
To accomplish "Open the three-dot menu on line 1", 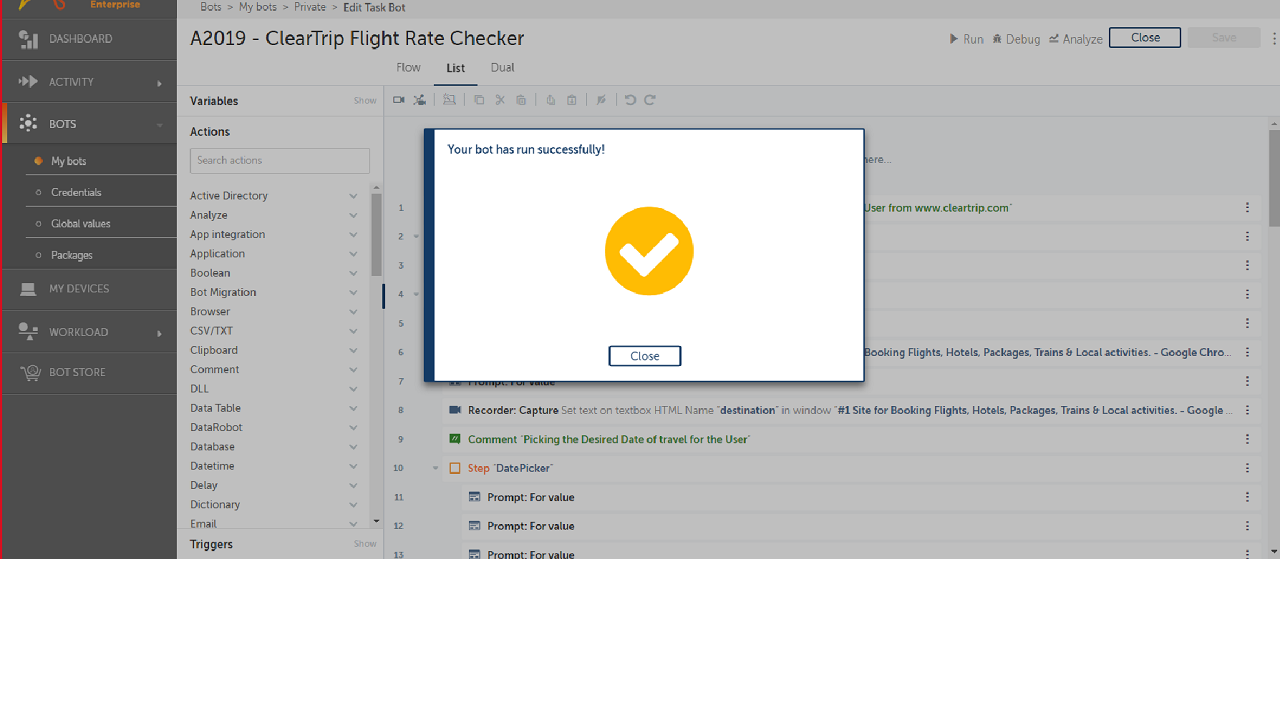I will [x=1247, y=208].
